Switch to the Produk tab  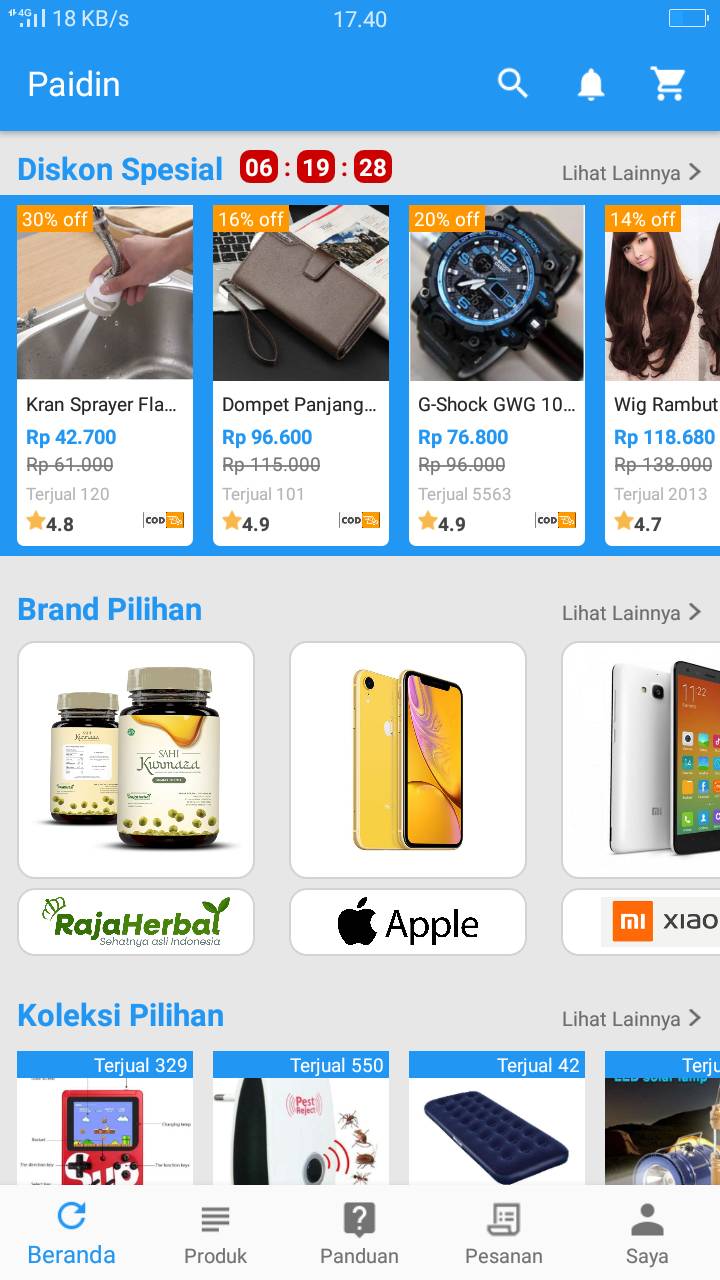click(215, 1235)
